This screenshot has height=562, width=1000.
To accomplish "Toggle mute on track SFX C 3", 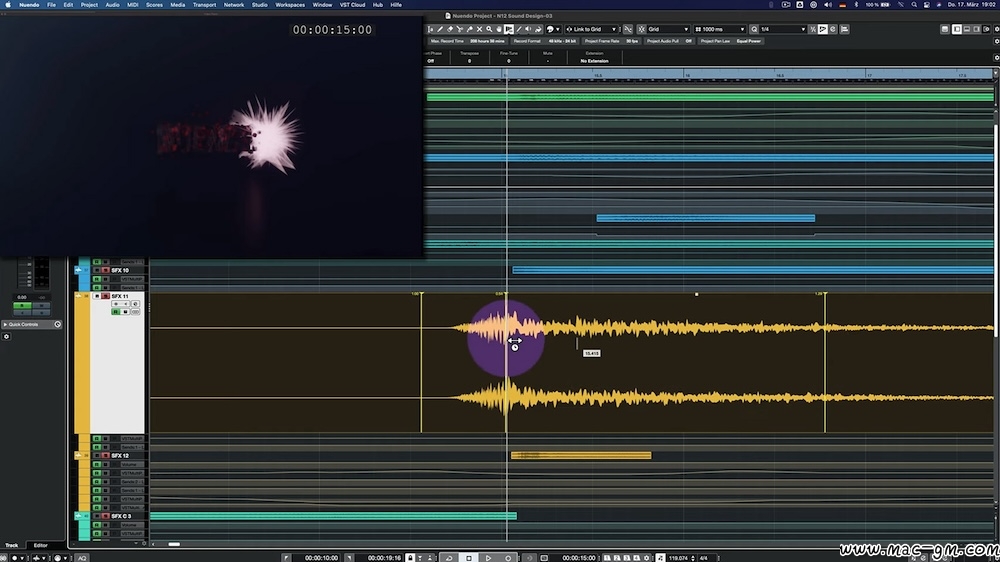I will (97, 516).
